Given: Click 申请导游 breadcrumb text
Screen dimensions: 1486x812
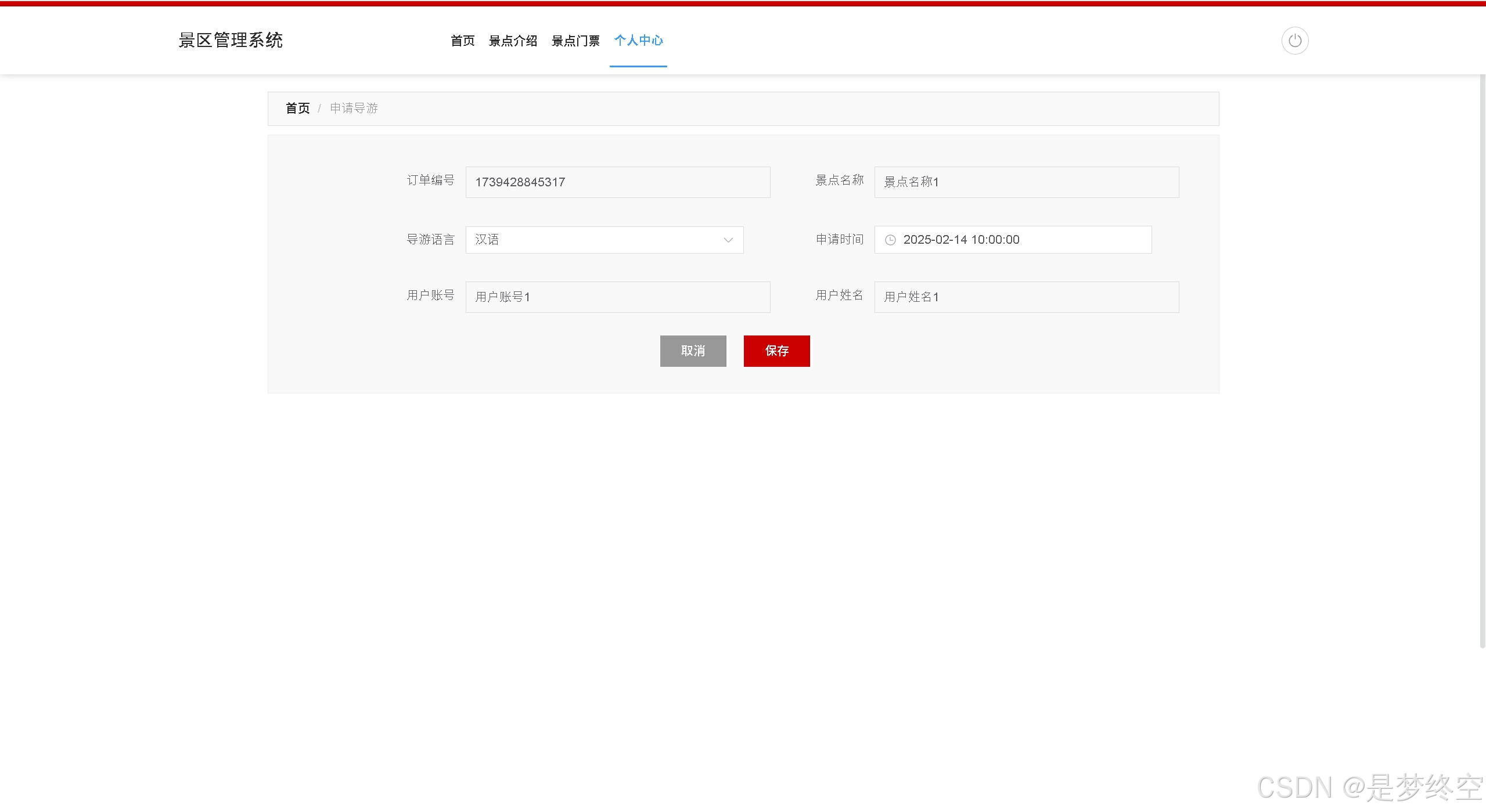Looking at the screenshot, I should (x=354, y=109).
